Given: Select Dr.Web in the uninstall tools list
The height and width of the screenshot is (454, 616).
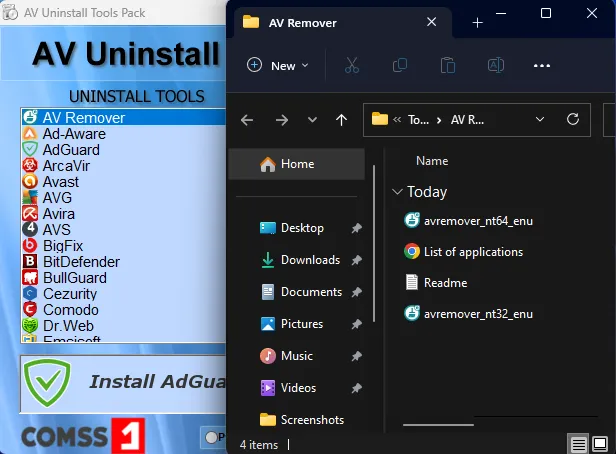Looking at the screenshot, I should tap(123, 326).
